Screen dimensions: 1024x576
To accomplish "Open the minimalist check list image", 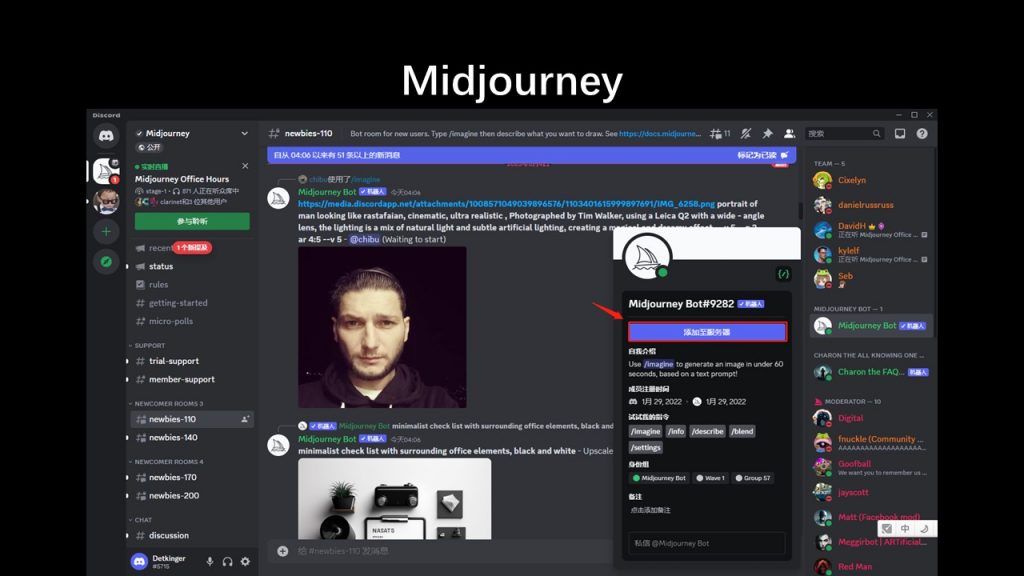I will (x=394, y=499).
